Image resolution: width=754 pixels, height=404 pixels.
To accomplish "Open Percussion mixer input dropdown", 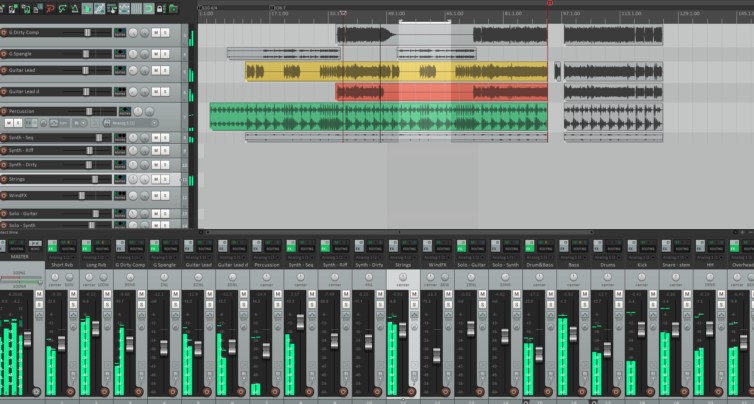I will point(267,258).
